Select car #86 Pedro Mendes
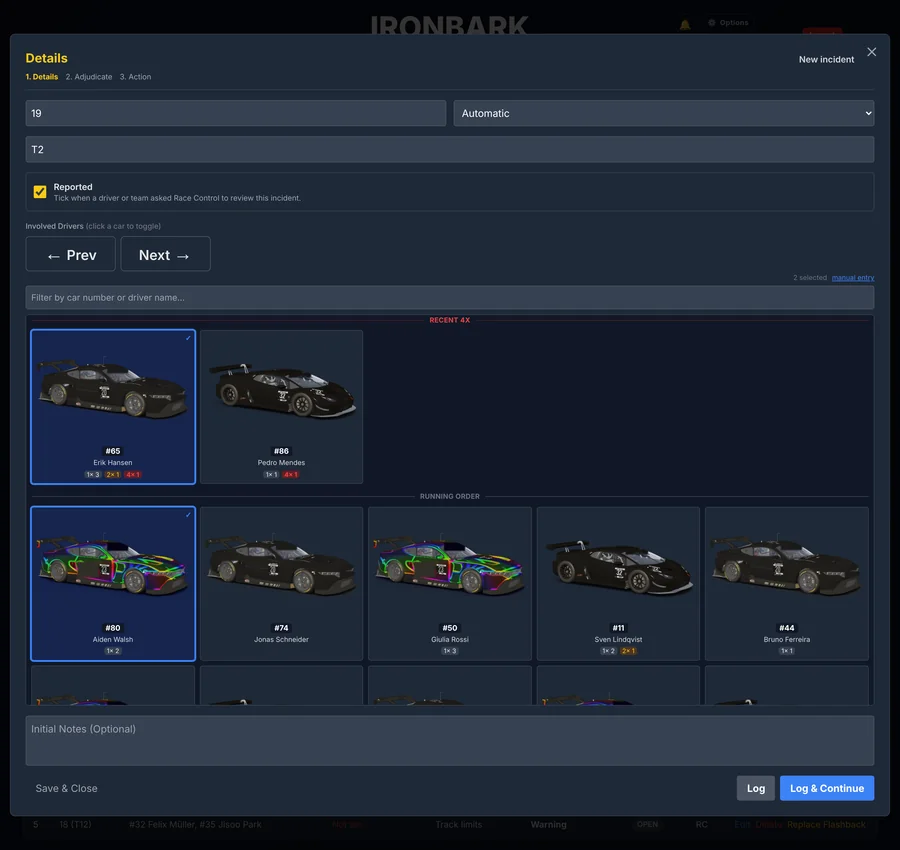 click(281, 406)
